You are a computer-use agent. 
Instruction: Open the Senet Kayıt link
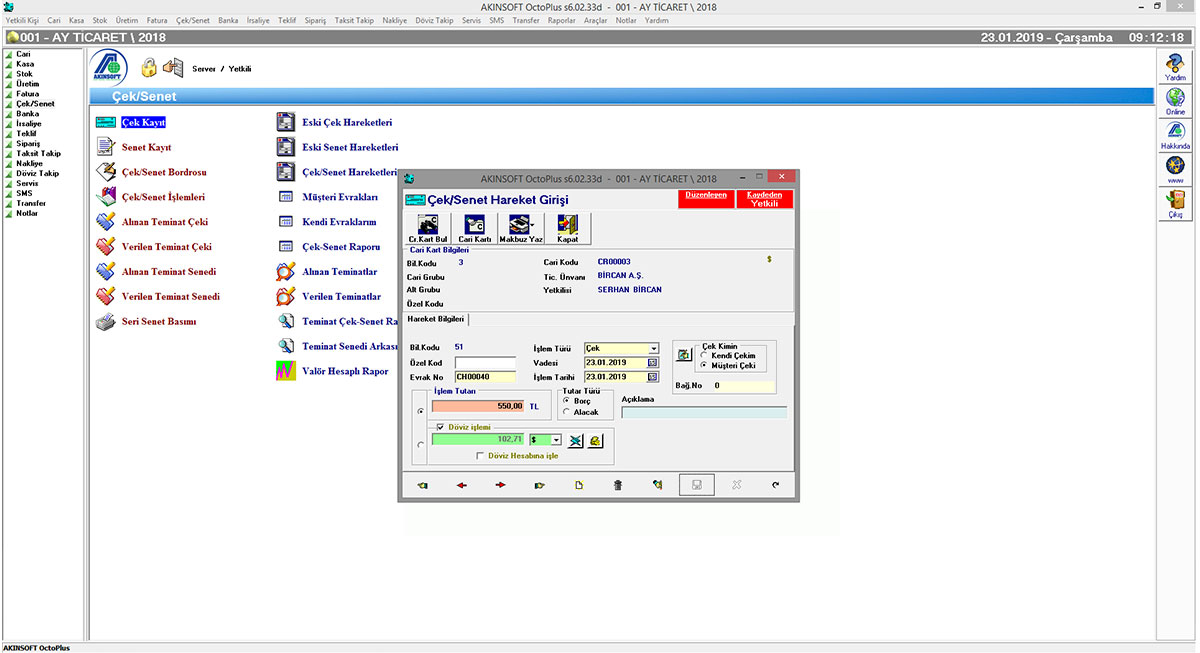pos(146,148)
